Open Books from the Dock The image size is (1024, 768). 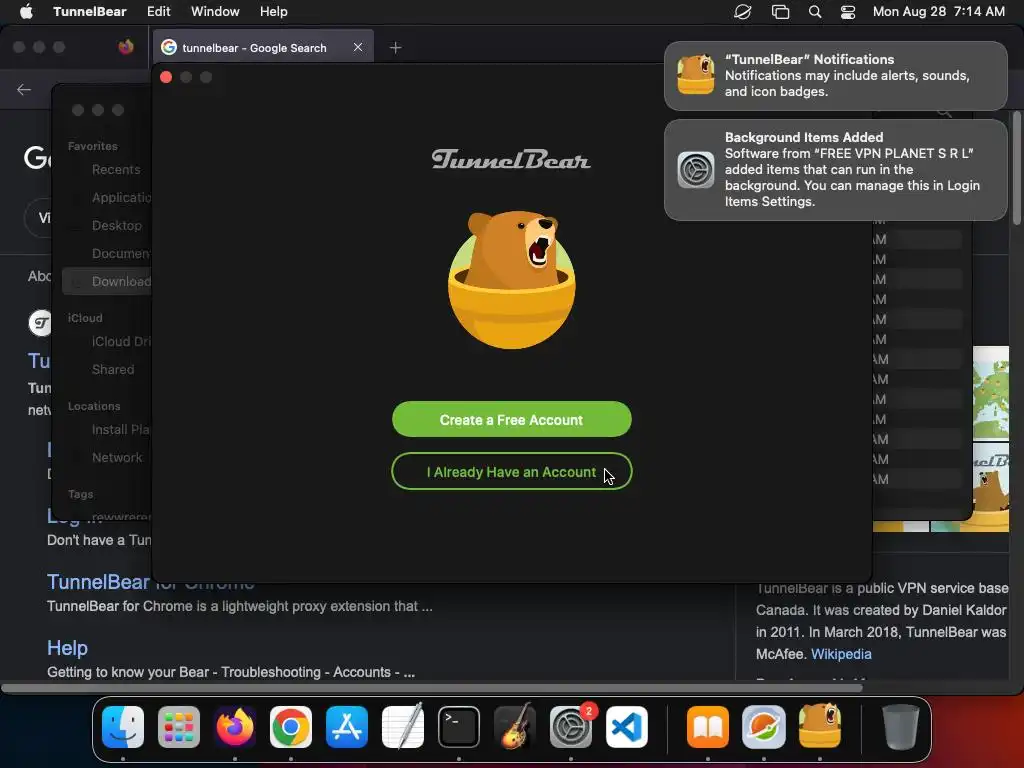708,727
